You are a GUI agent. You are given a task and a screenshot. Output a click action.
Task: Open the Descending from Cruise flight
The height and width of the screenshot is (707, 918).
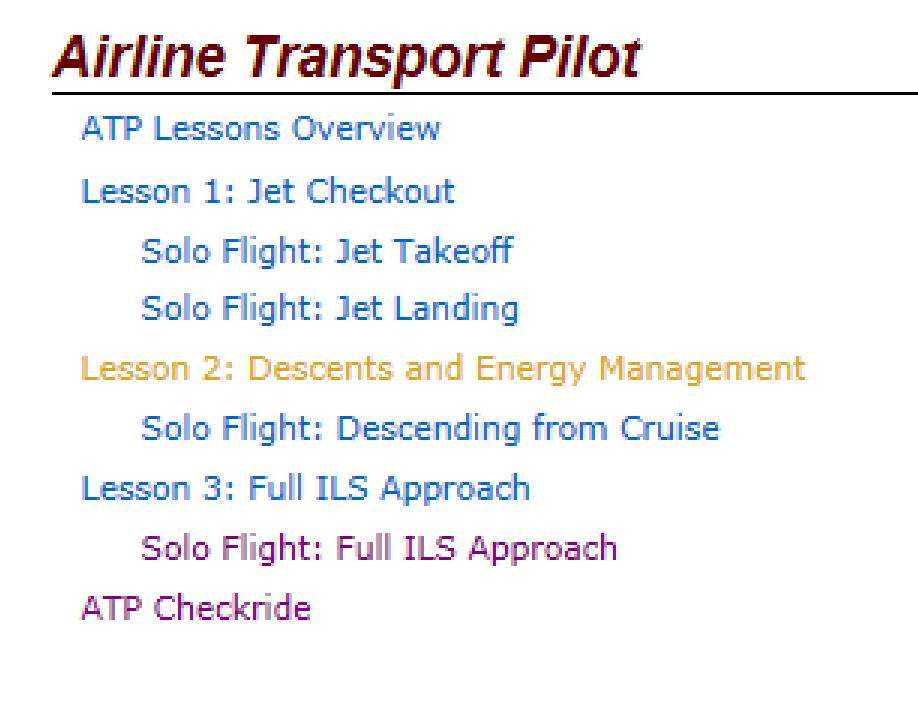pyautogui.click(x=430, y=429)
